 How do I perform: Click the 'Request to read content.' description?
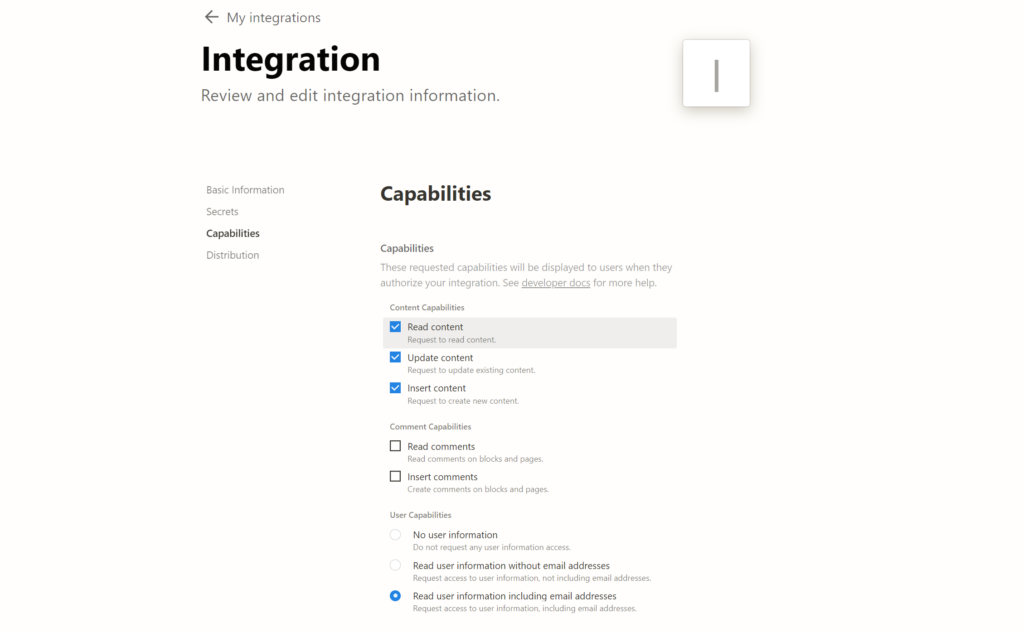tap(452, 340)
